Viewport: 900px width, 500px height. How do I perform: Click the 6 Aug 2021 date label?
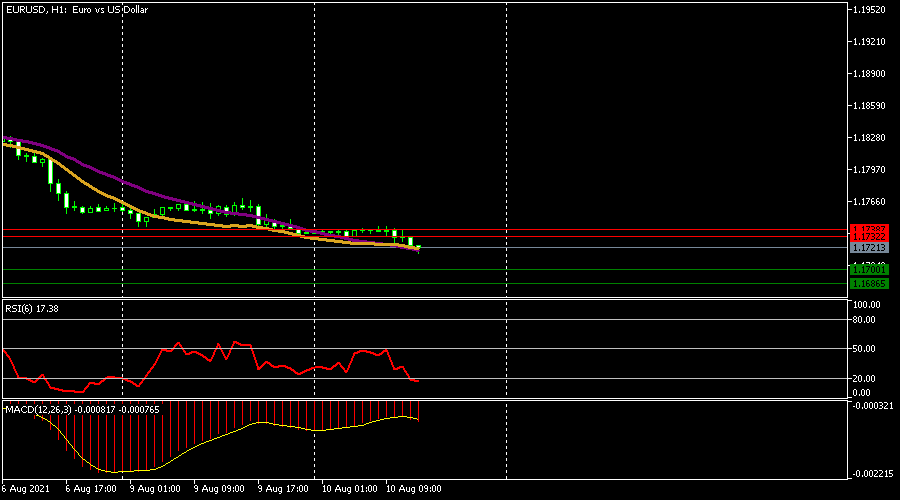26,490
